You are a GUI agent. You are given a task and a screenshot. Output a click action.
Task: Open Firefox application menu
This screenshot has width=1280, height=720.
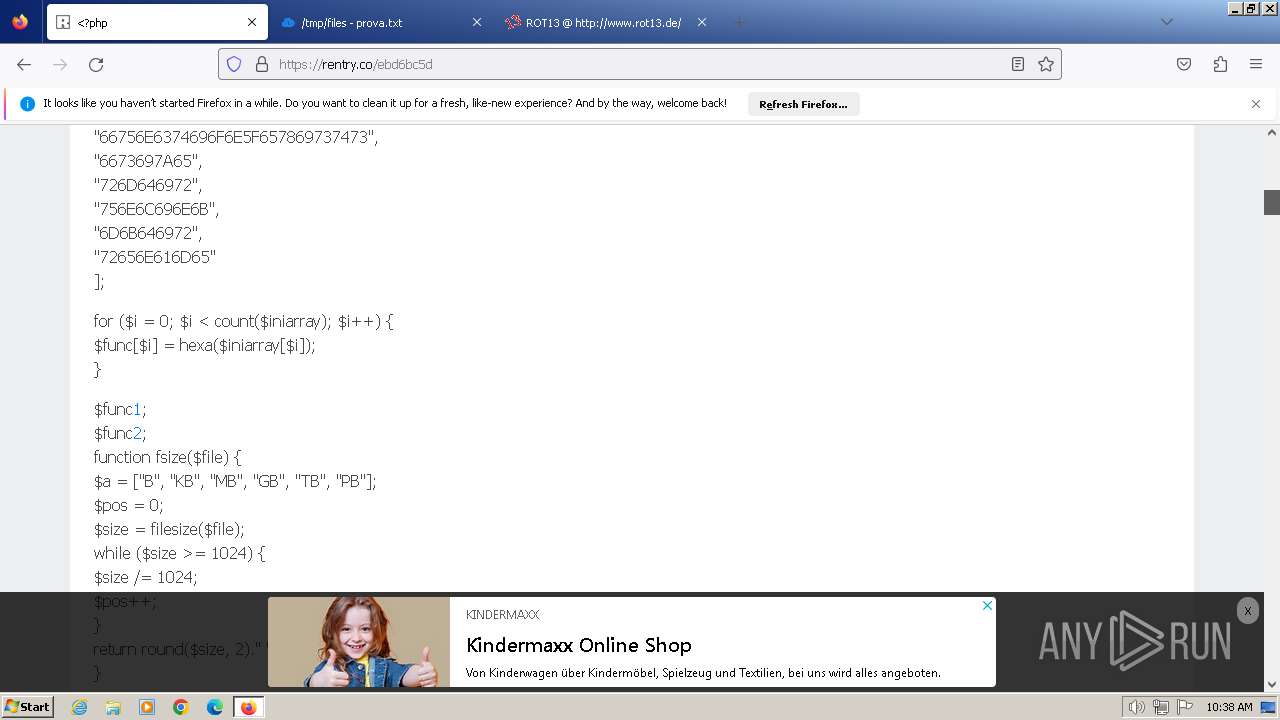coord(1256,64)
